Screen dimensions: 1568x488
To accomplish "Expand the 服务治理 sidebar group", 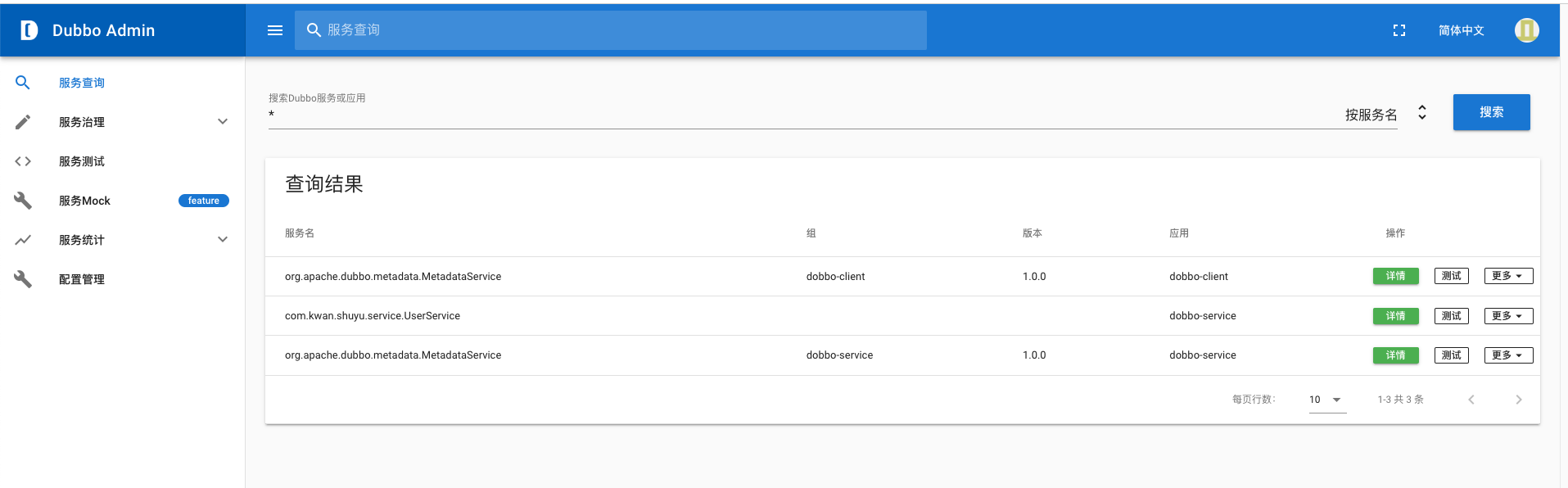I will (223, 122).
